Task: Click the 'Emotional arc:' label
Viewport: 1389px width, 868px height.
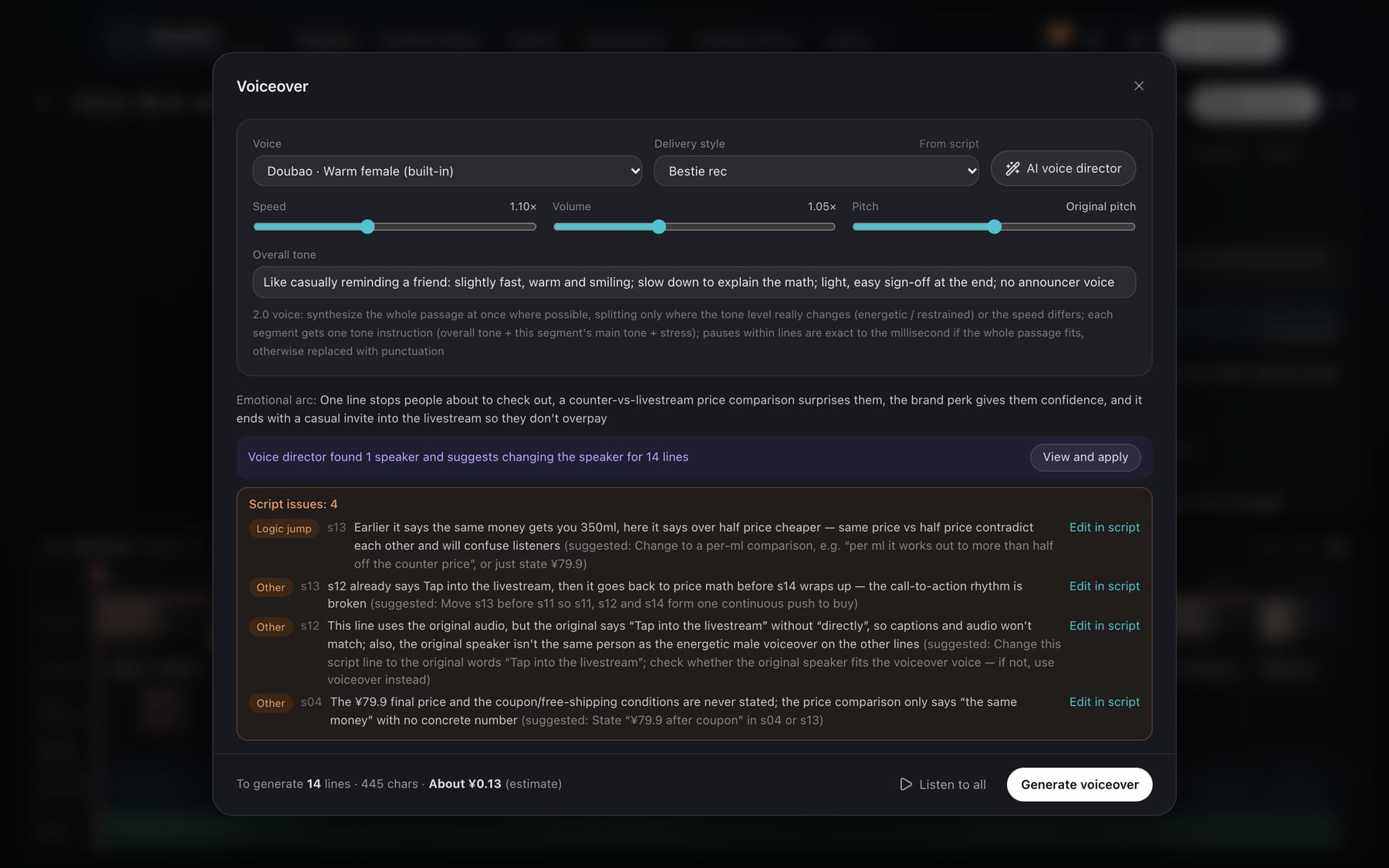Action: tap(276, 400)
